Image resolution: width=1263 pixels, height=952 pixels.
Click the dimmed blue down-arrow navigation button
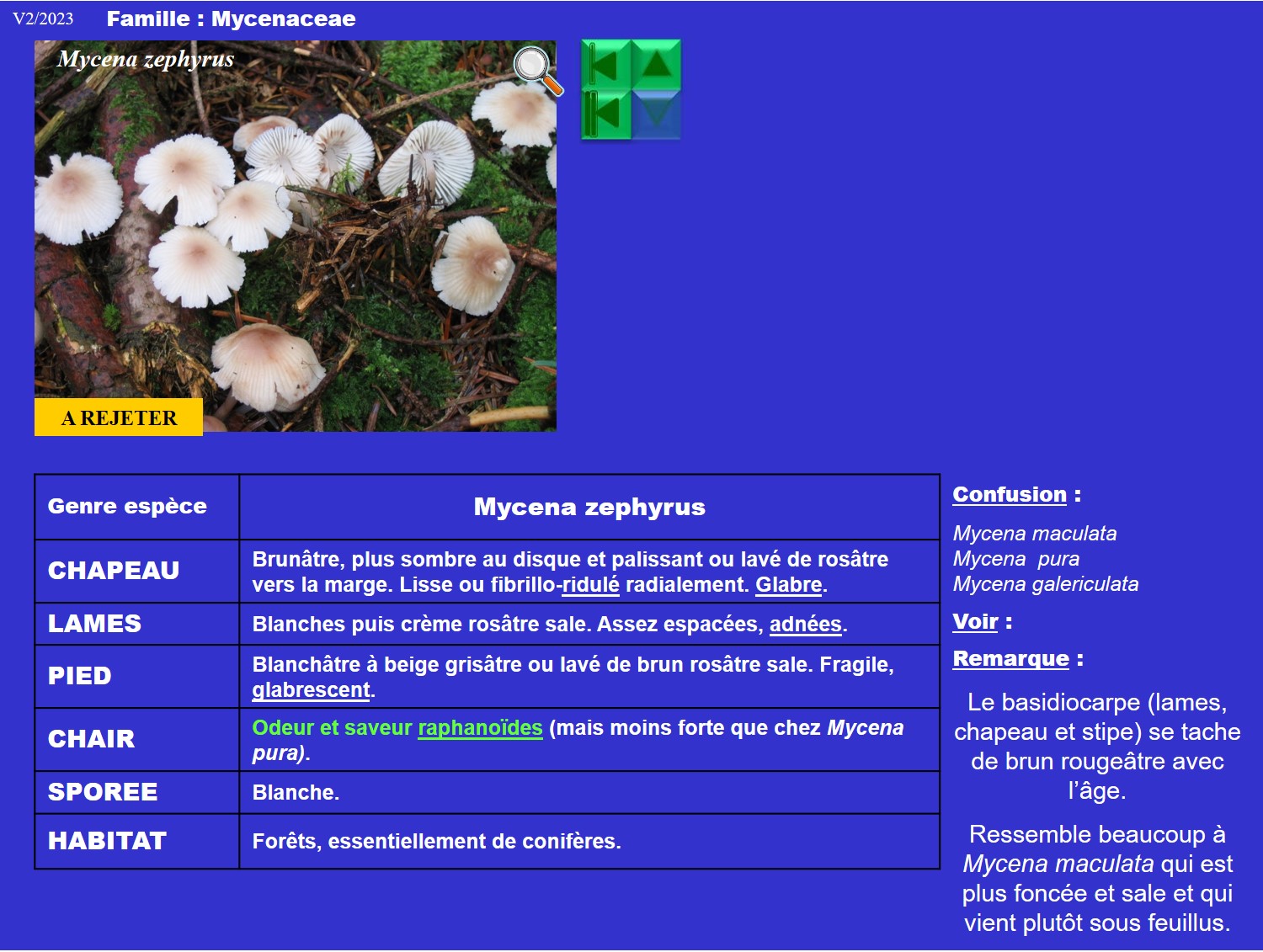point(656,114)
